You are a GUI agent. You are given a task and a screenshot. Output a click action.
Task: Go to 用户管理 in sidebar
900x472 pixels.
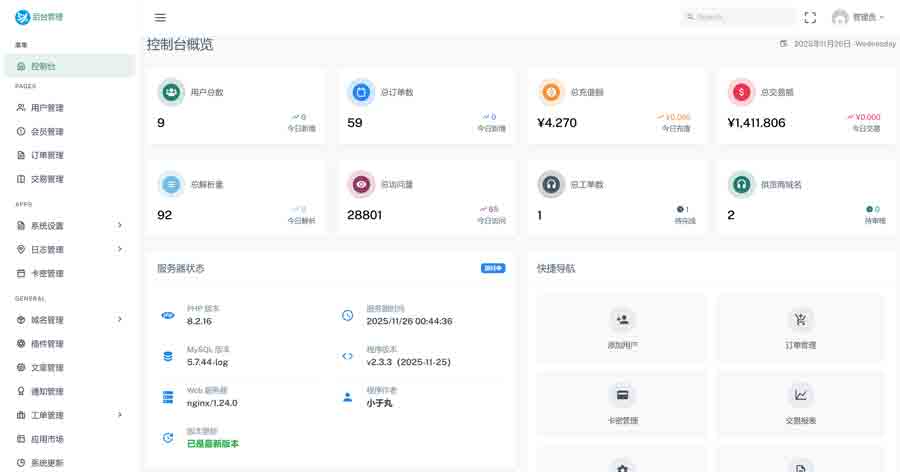[x=46, y=108]
